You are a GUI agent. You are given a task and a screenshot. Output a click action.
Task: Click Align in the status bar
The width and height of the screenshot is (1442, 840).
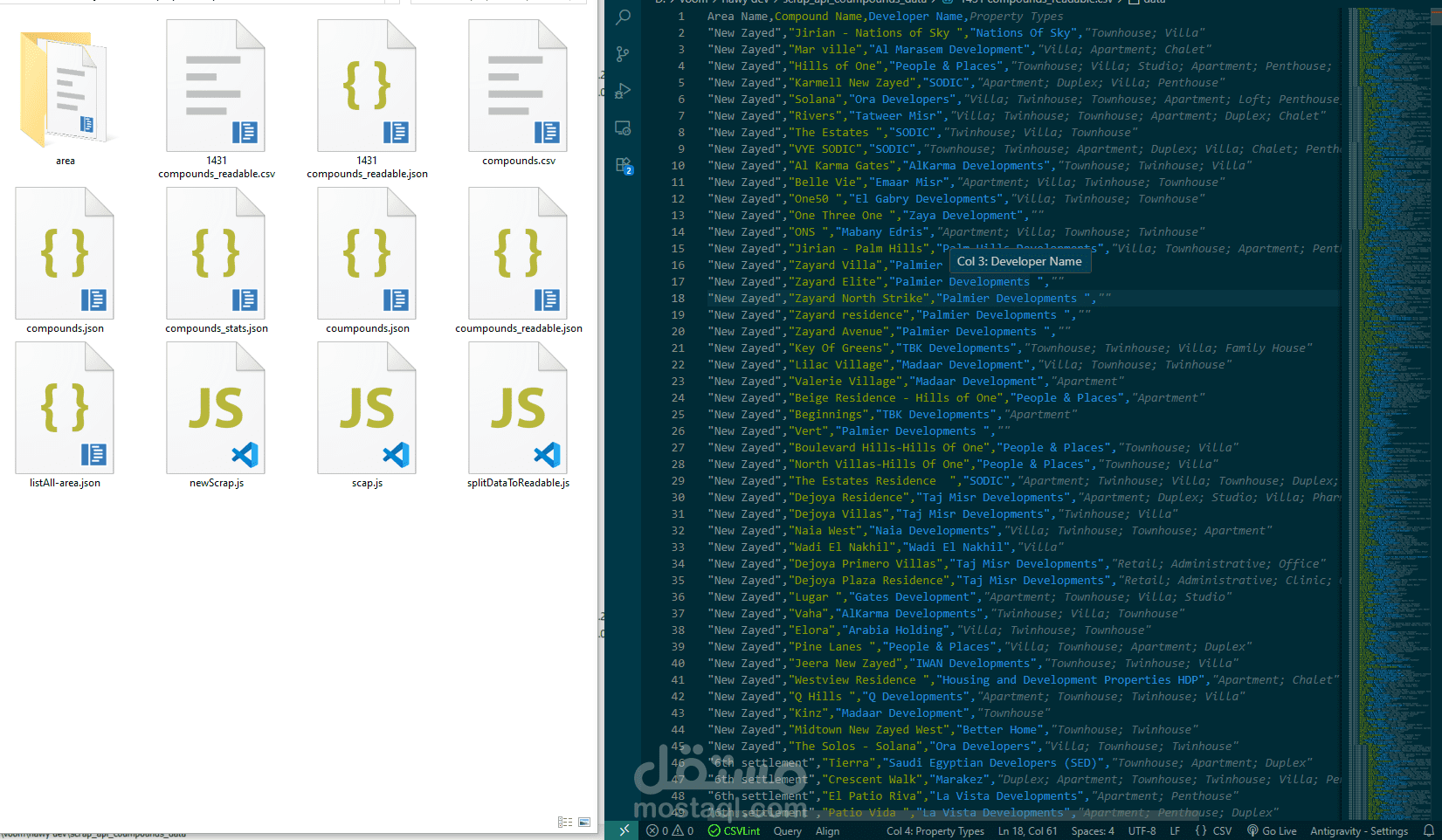827,830
